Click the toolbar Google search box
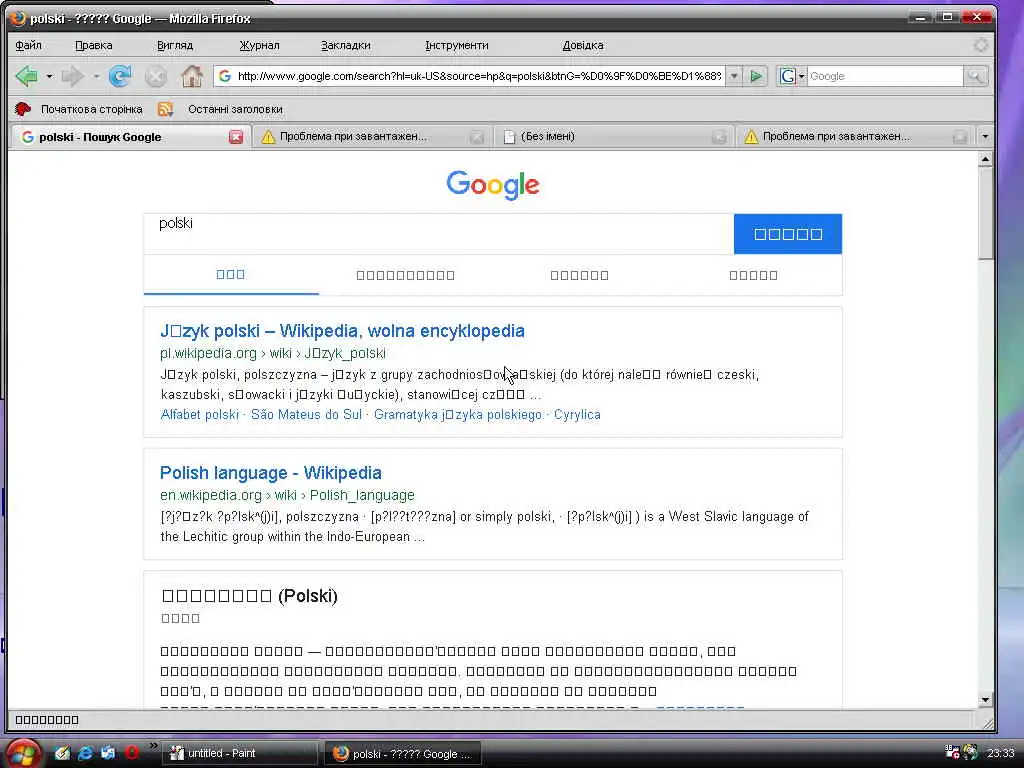 coord(885,76)
